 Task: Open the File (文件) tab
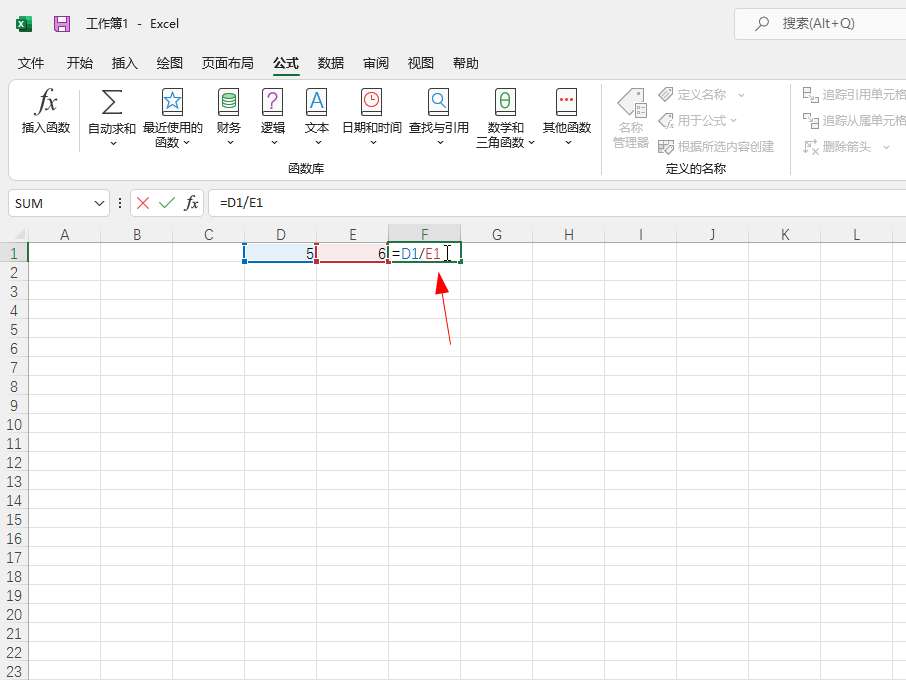click(x=31, y=63)
